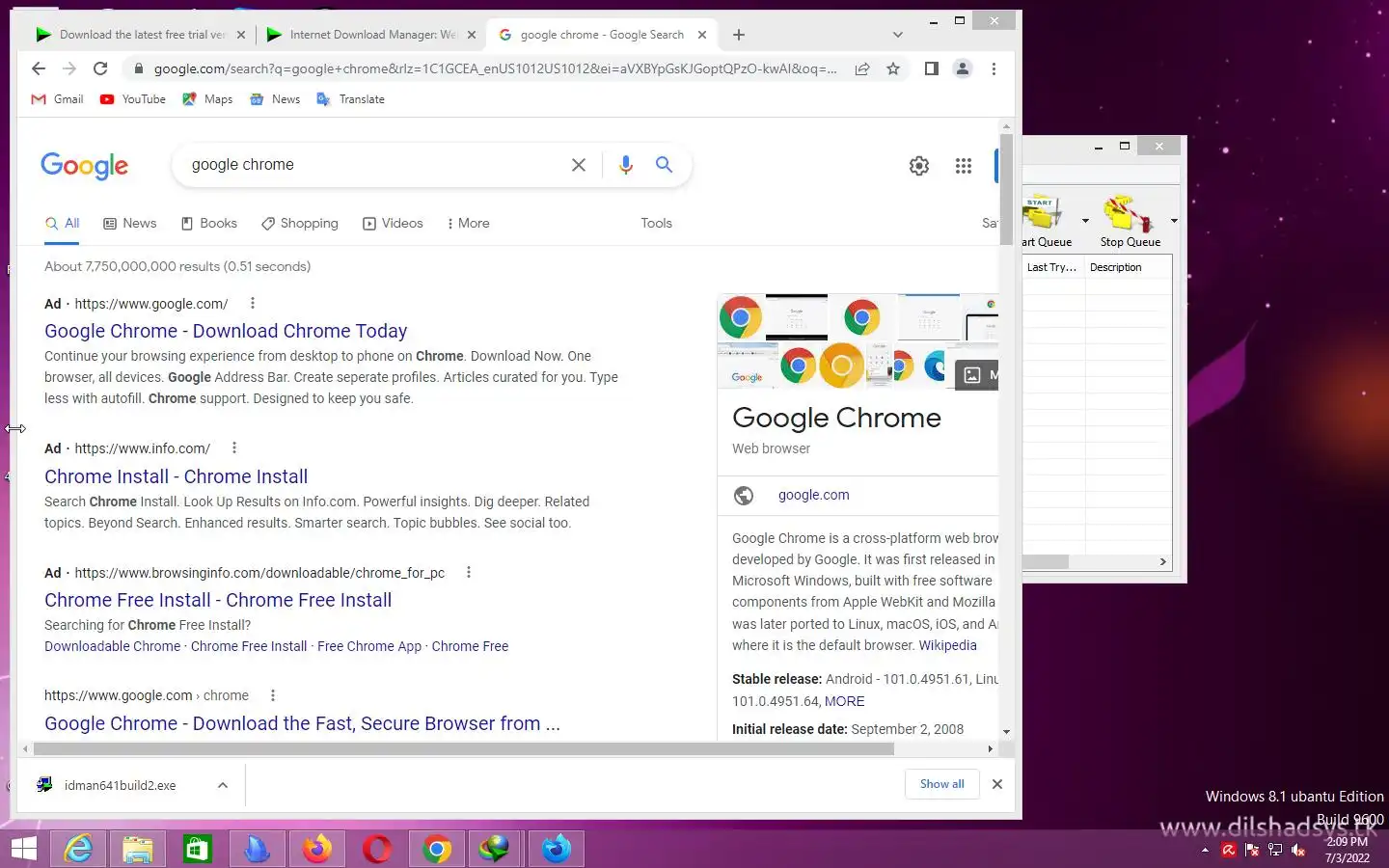Launch Internet Explorer from taskbar
This screenshot has width=1389, height=868.
[78, 849]
